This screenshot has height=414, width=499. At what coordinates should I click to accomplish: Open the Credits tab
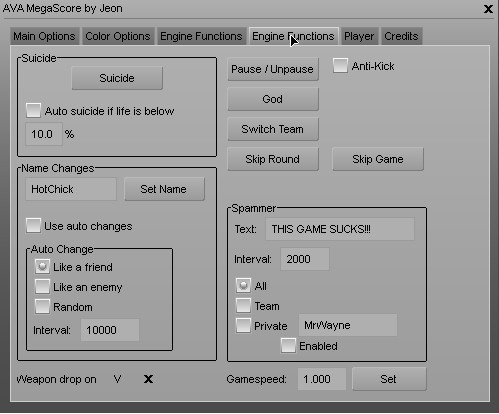[x=401, y=36]
